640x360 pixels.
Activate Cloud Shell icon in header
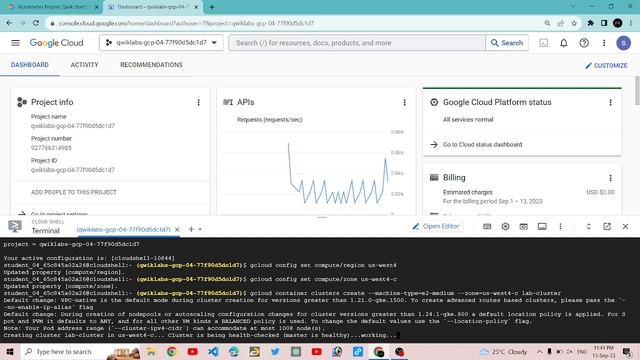544,43
